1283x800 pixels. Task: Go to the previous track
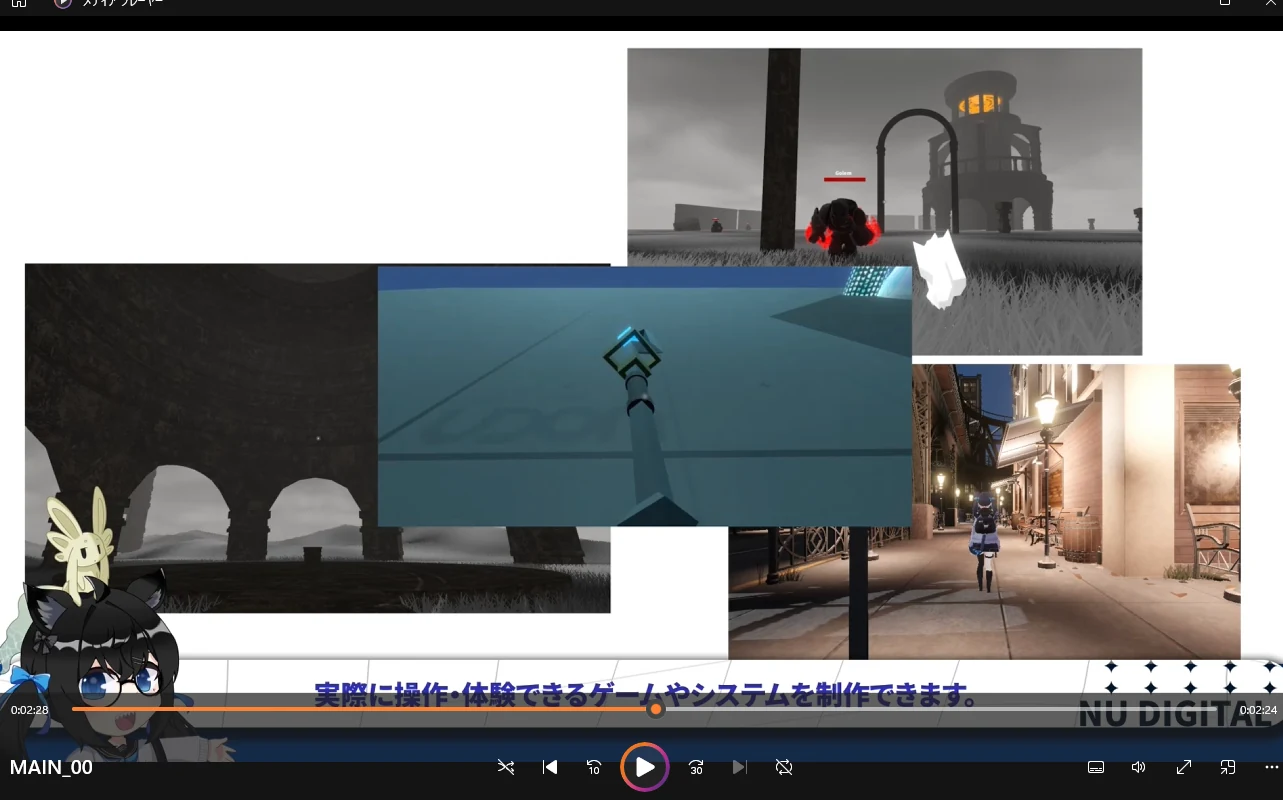point(550,767)
